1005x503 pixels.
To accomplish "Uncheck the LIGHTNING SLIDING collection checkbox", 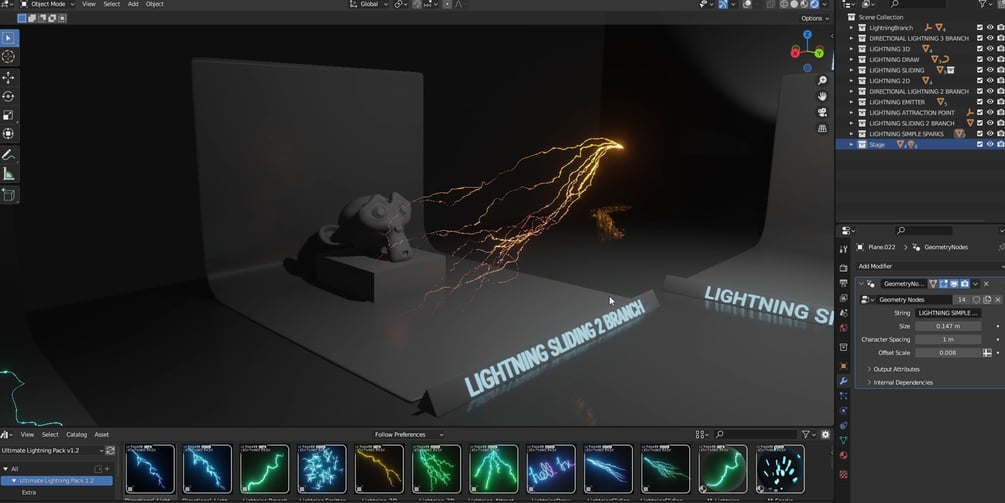I will 979,70.
